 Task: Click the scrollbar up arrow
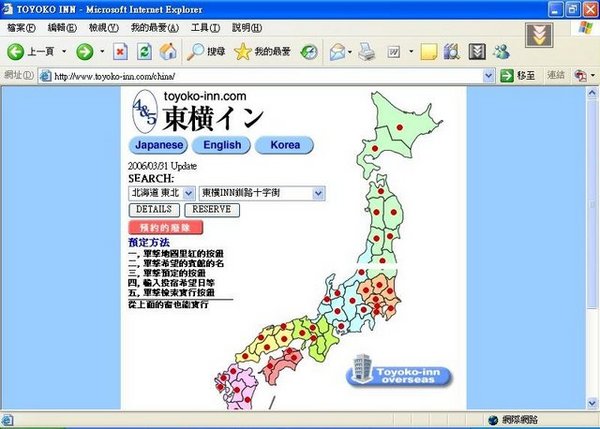[x=592, y=93]
